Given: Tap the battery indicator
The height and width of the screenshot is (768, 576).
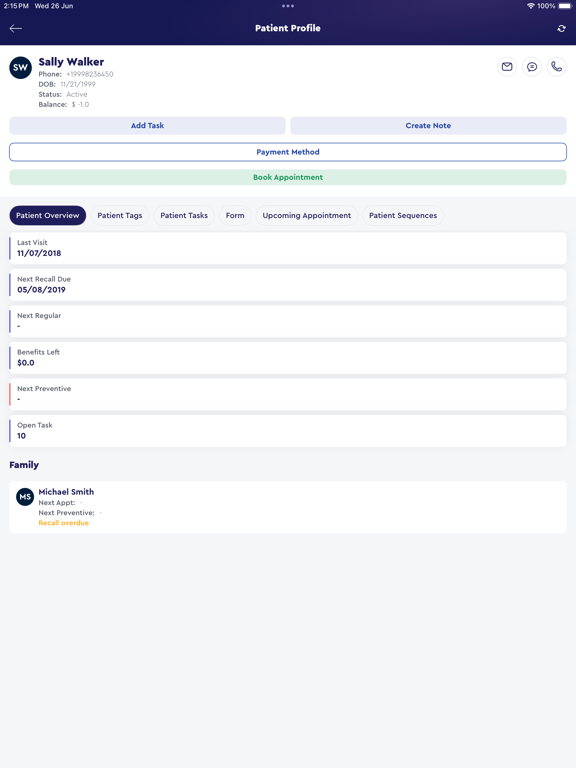Looking at the screenshot, I should pyautogui.click(x=565, y=6).
